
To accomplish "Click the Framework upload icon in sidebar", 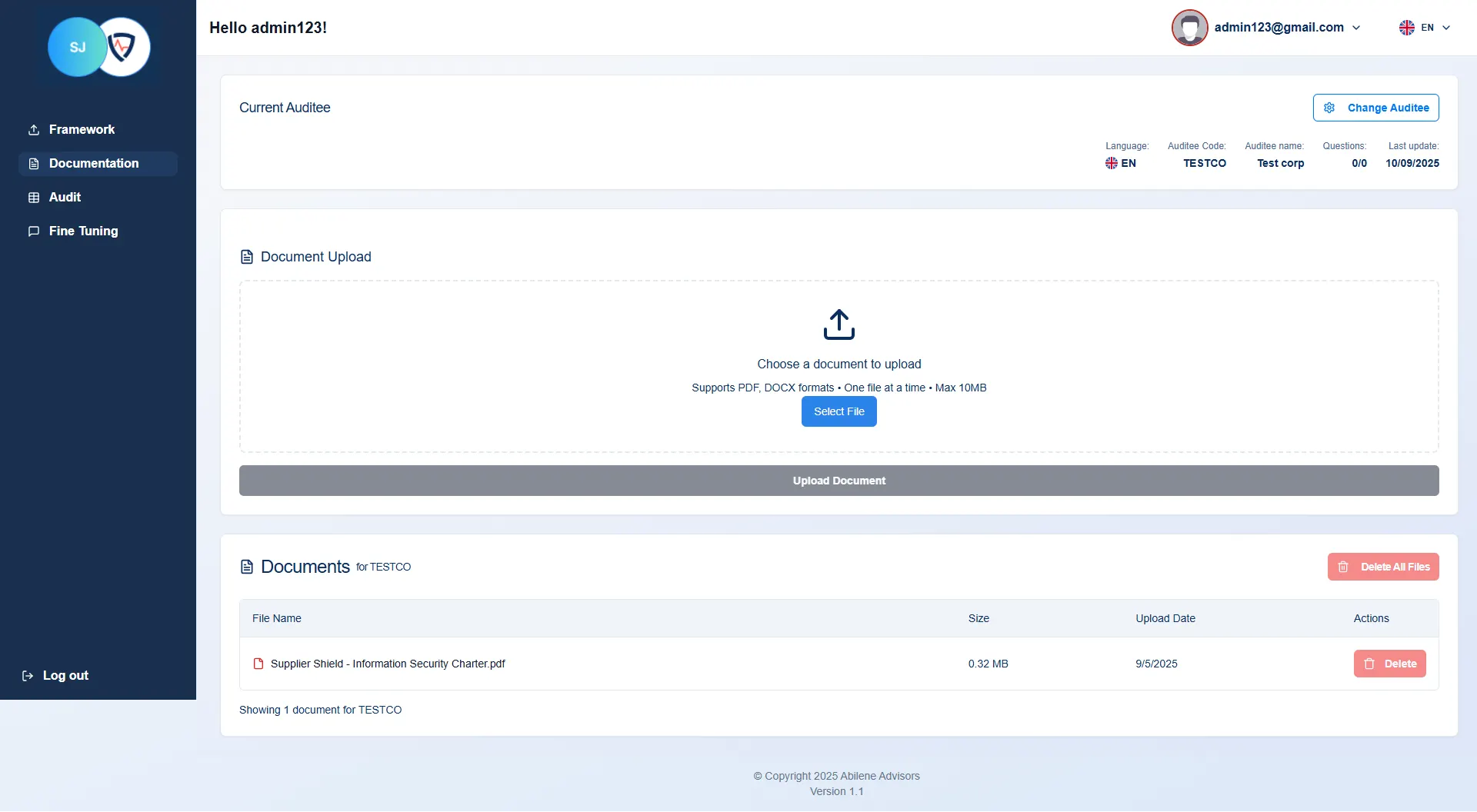I will coord(34,130).
